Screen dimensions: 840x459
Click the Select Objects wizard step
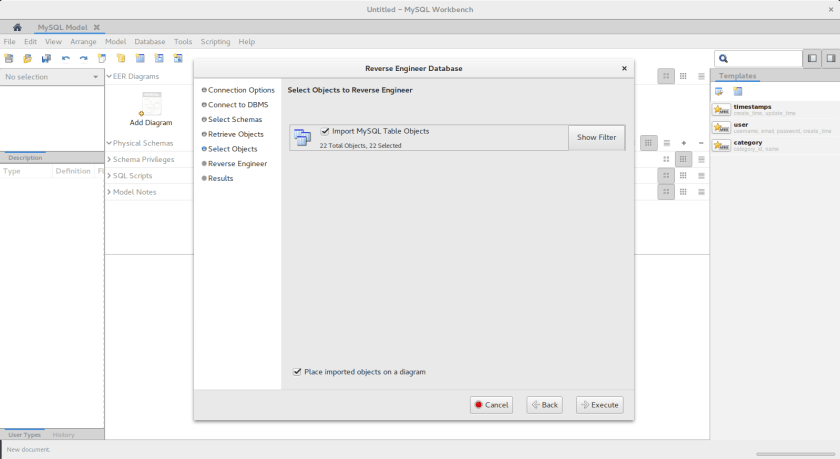pyautogui.click(x=232, y=149)
